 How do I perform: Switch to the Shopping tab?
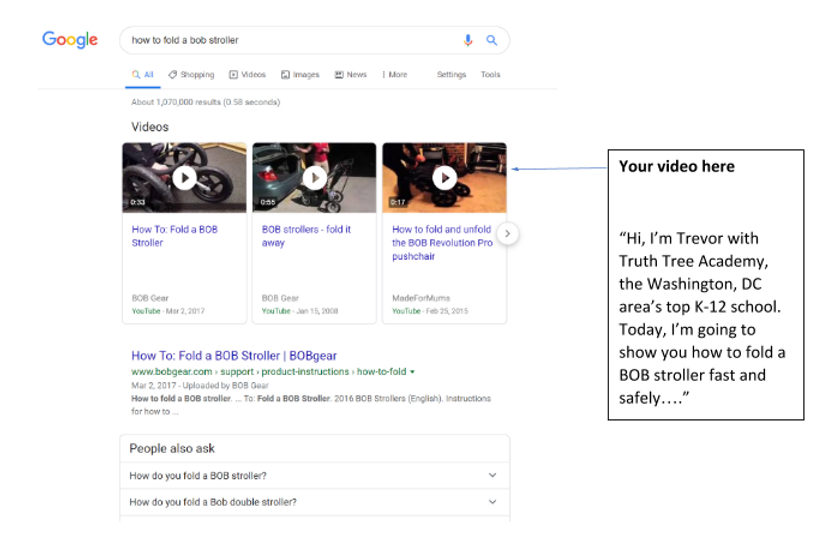(x=191, y=74)
